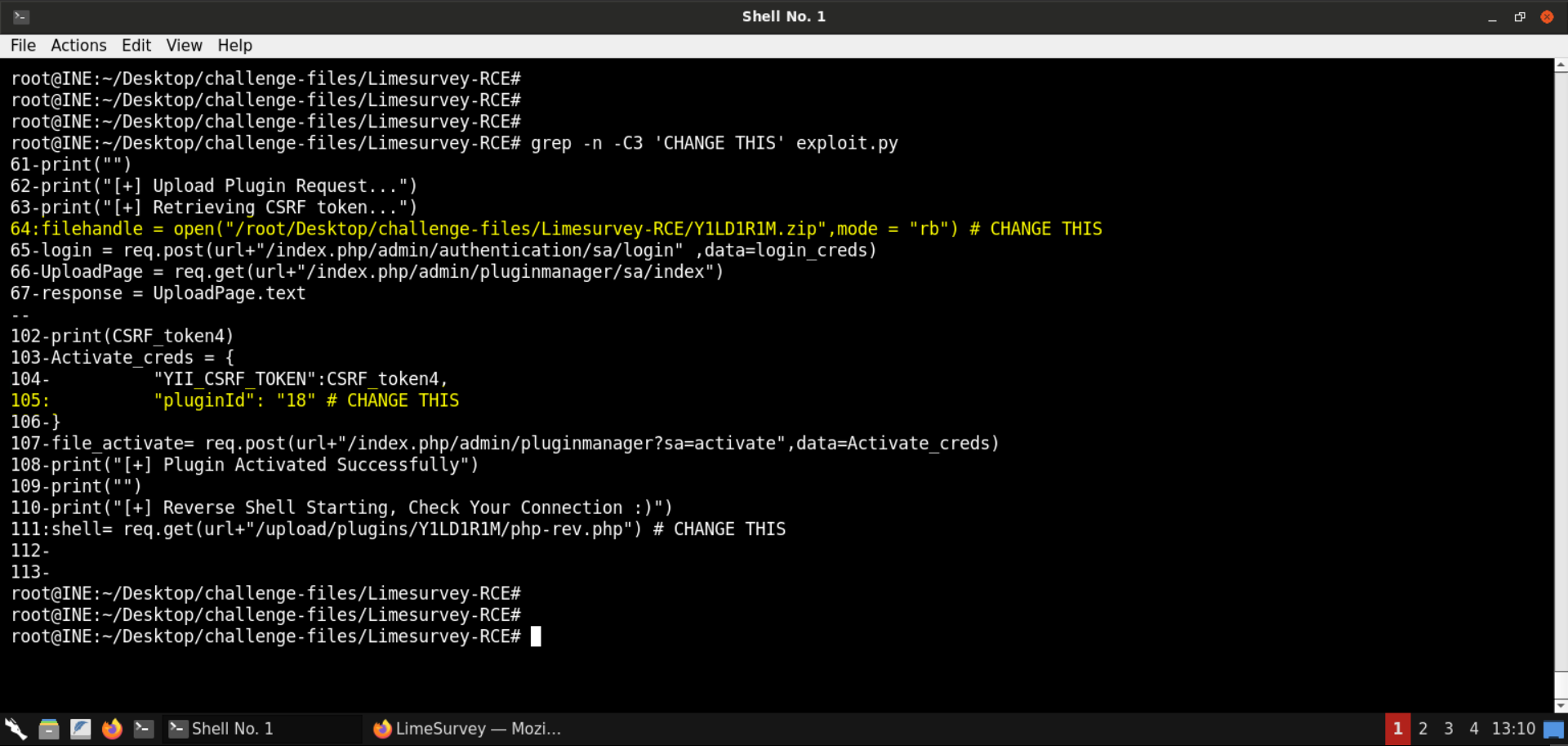The width and height of the screenshot is (1568, 746).
Task: Open the Edit menu
Action: point(136,45)
